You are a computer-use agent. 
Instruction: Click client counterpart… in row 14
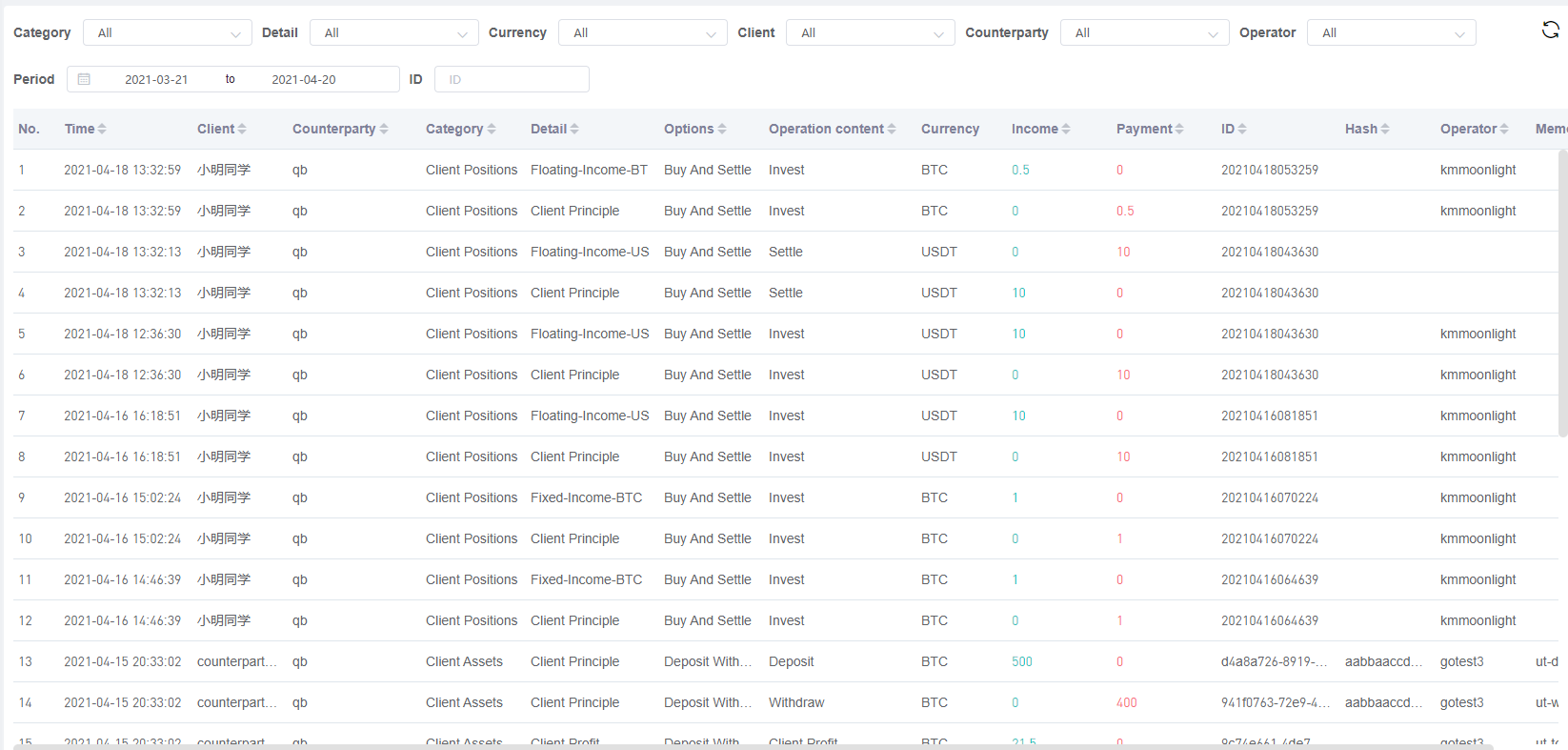(x=237, y=702)
